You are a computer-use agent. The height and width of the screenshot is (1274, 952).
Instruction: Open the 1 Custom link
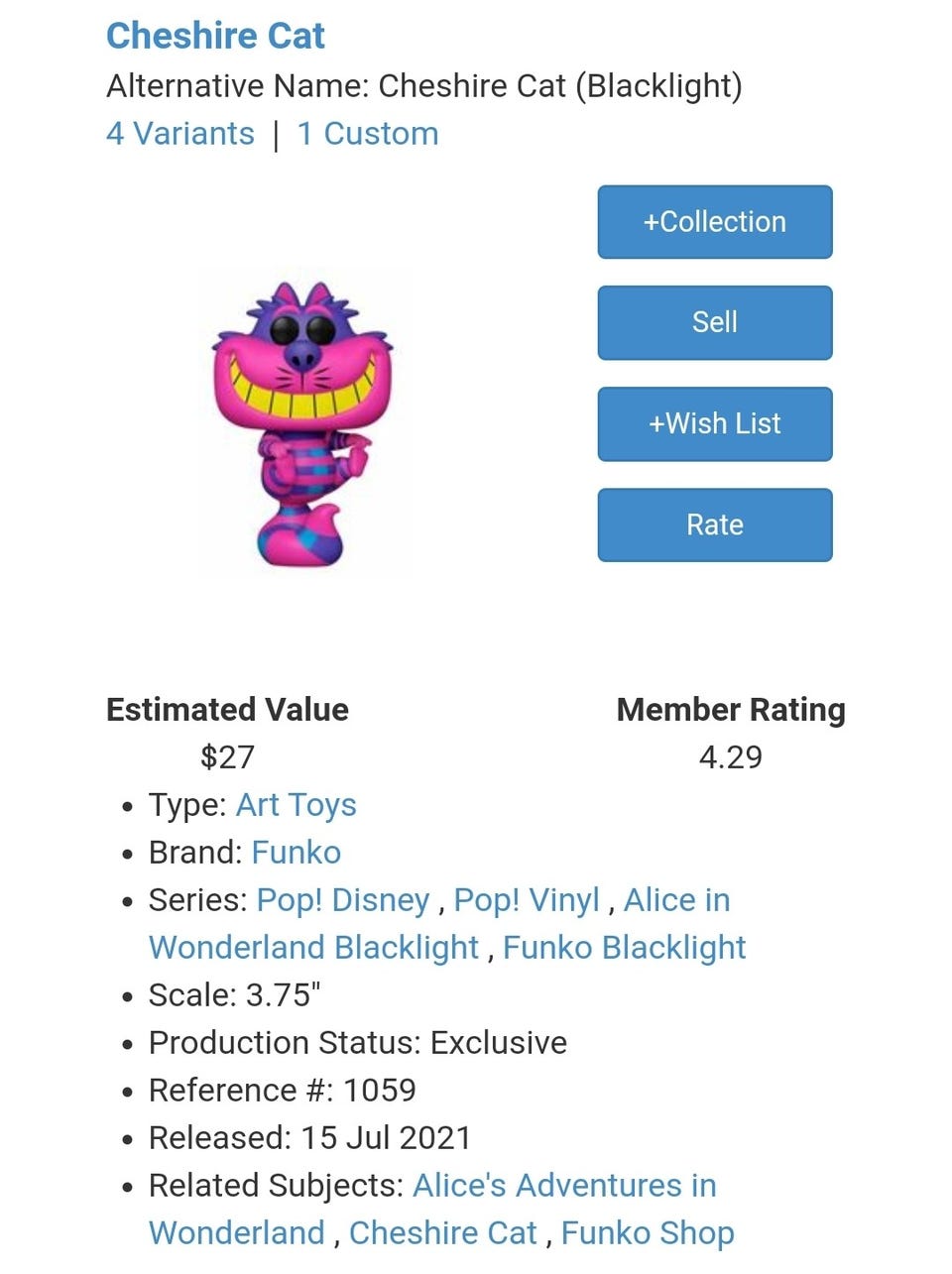[367, 134]
